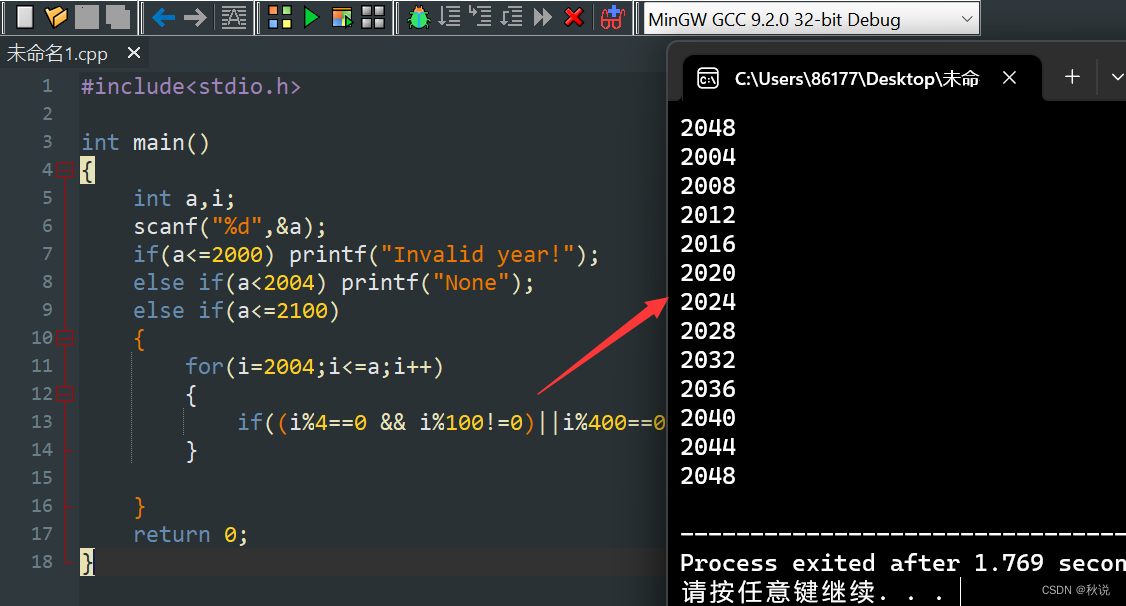
Task: Reformat code with the A-lines icon
Action: click(x=233, y=17)
